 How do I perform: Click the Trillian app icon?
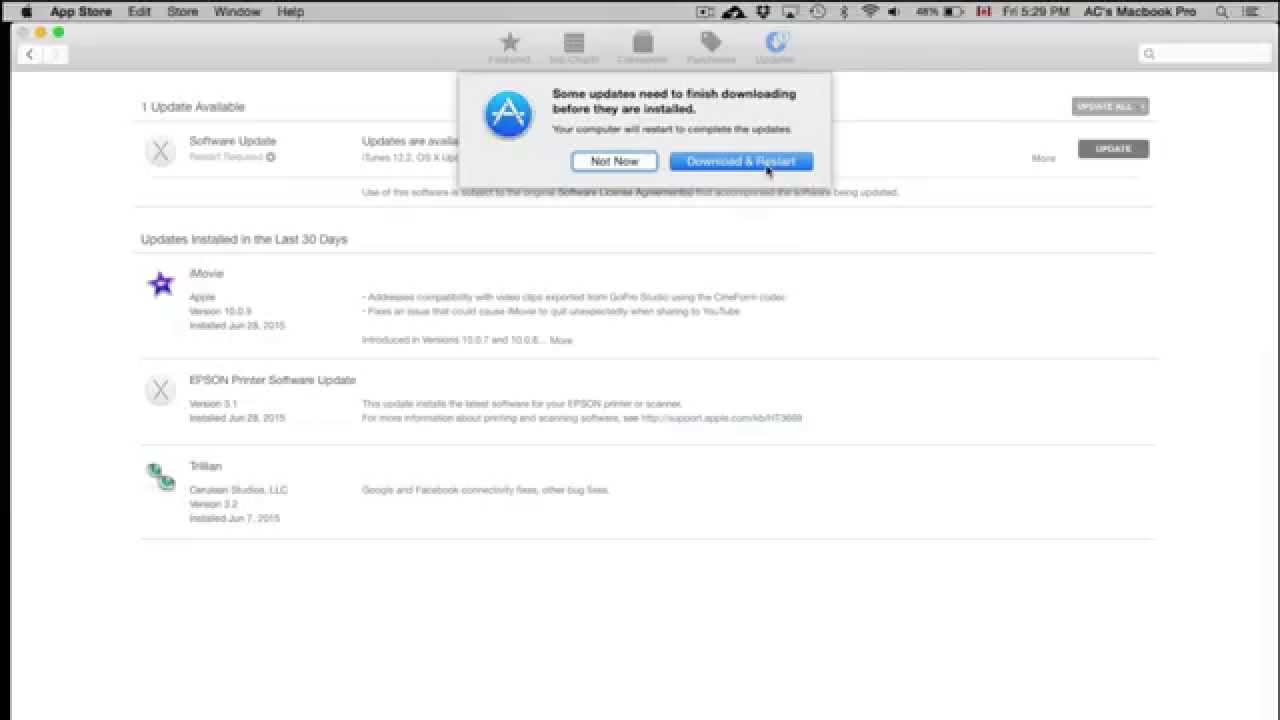161,477
